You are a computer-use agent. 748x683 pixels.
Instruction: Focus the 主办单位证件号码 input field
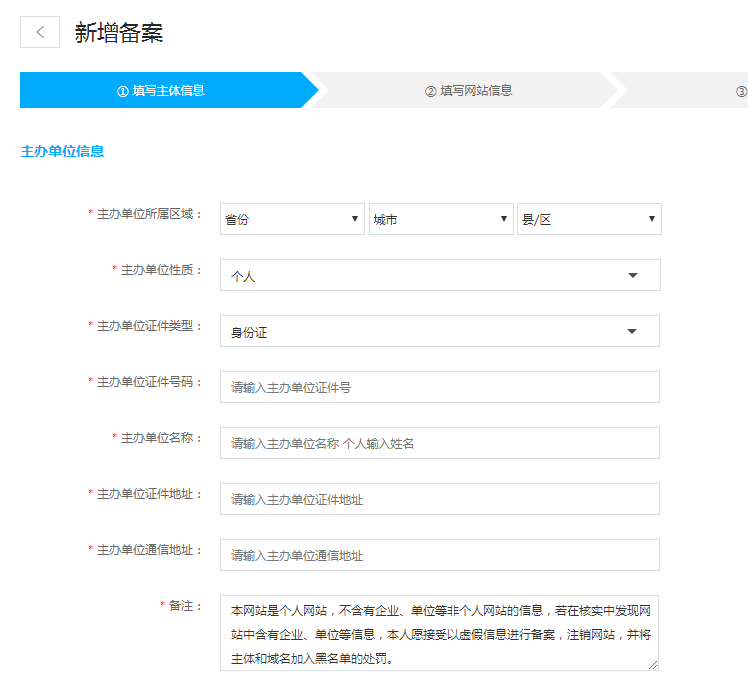(x=439, y=387)
